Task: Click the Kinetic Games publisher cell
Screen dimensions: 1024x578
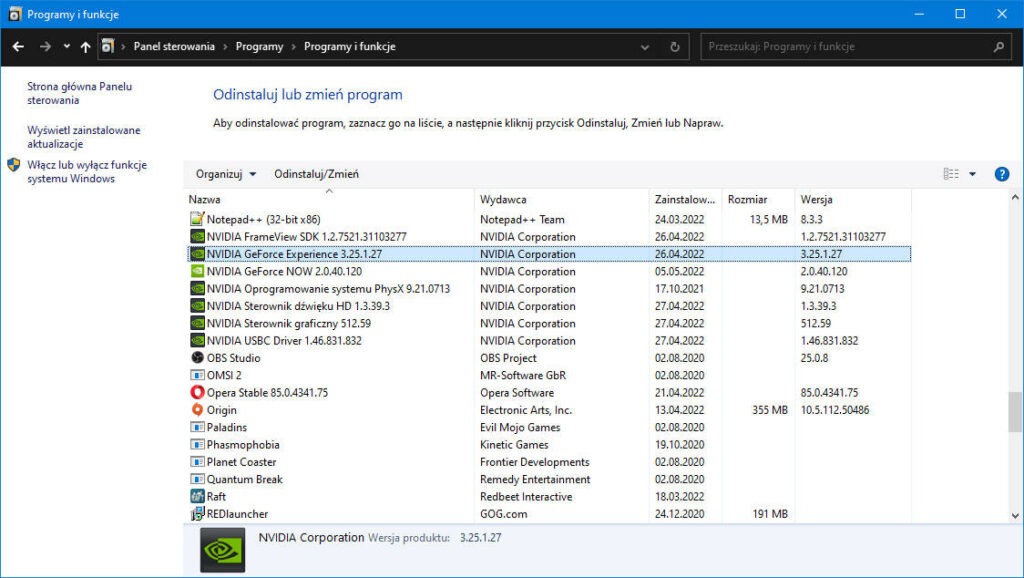Action: click(x=514, y=444)
